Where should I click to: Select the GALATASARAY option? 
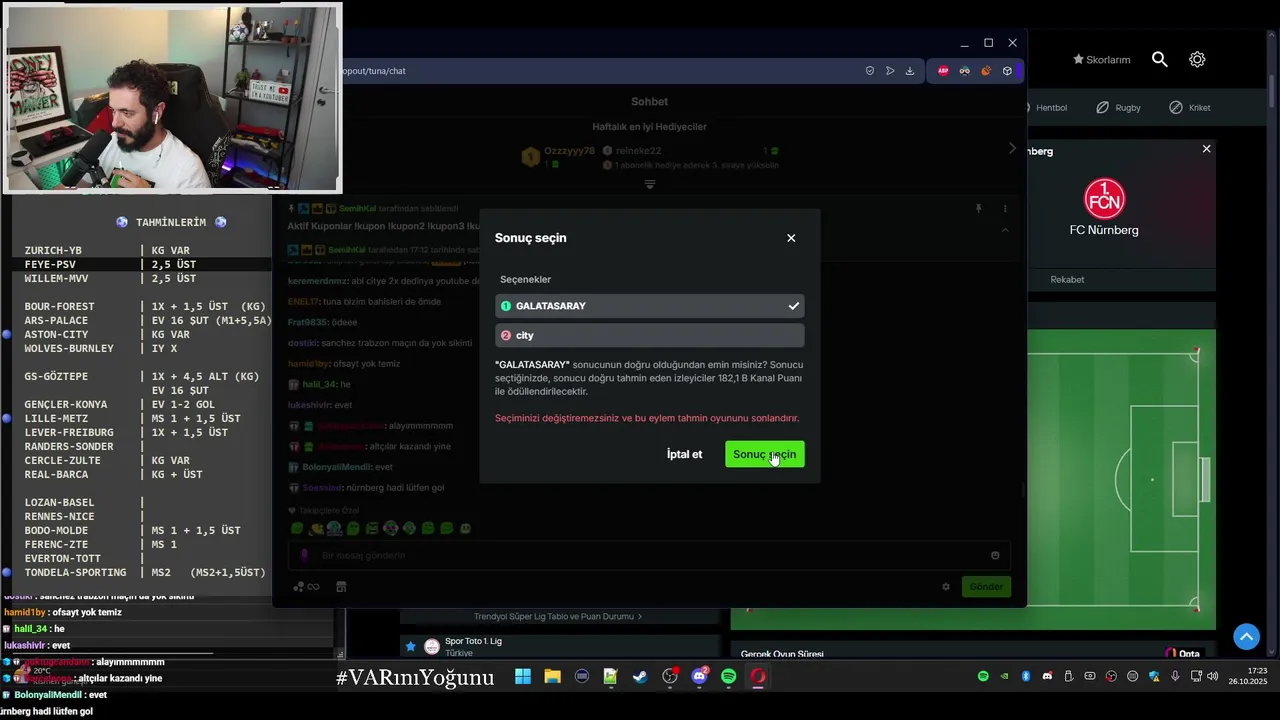coord(650,306)
